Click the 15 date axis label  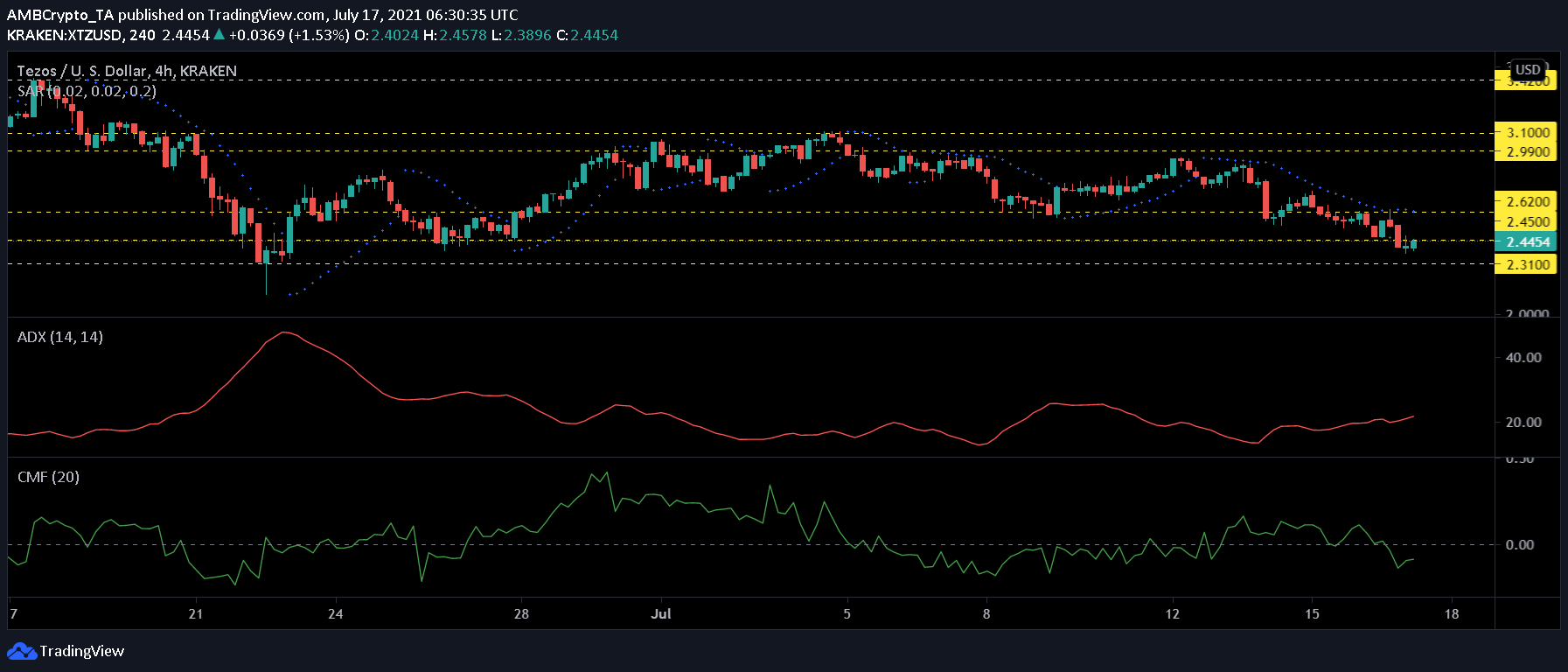(1312, 613)
